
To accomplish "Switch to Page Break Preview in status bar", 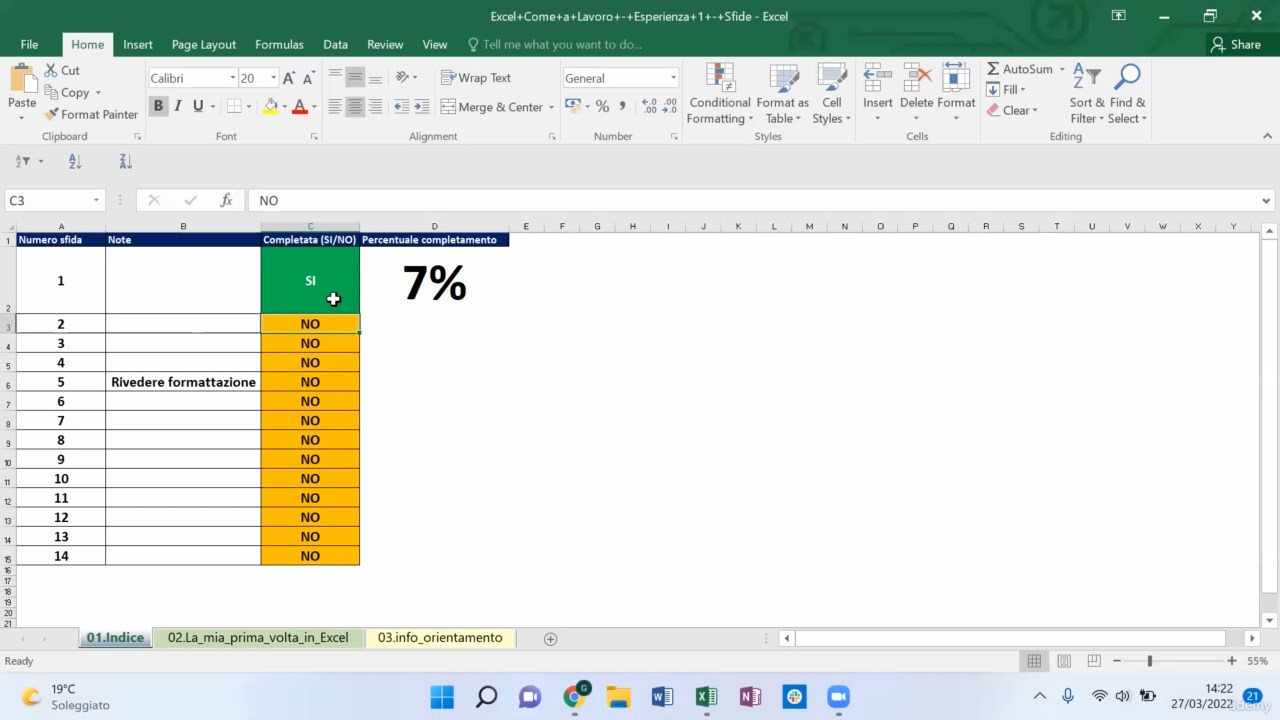I will tap(1094, 661).
